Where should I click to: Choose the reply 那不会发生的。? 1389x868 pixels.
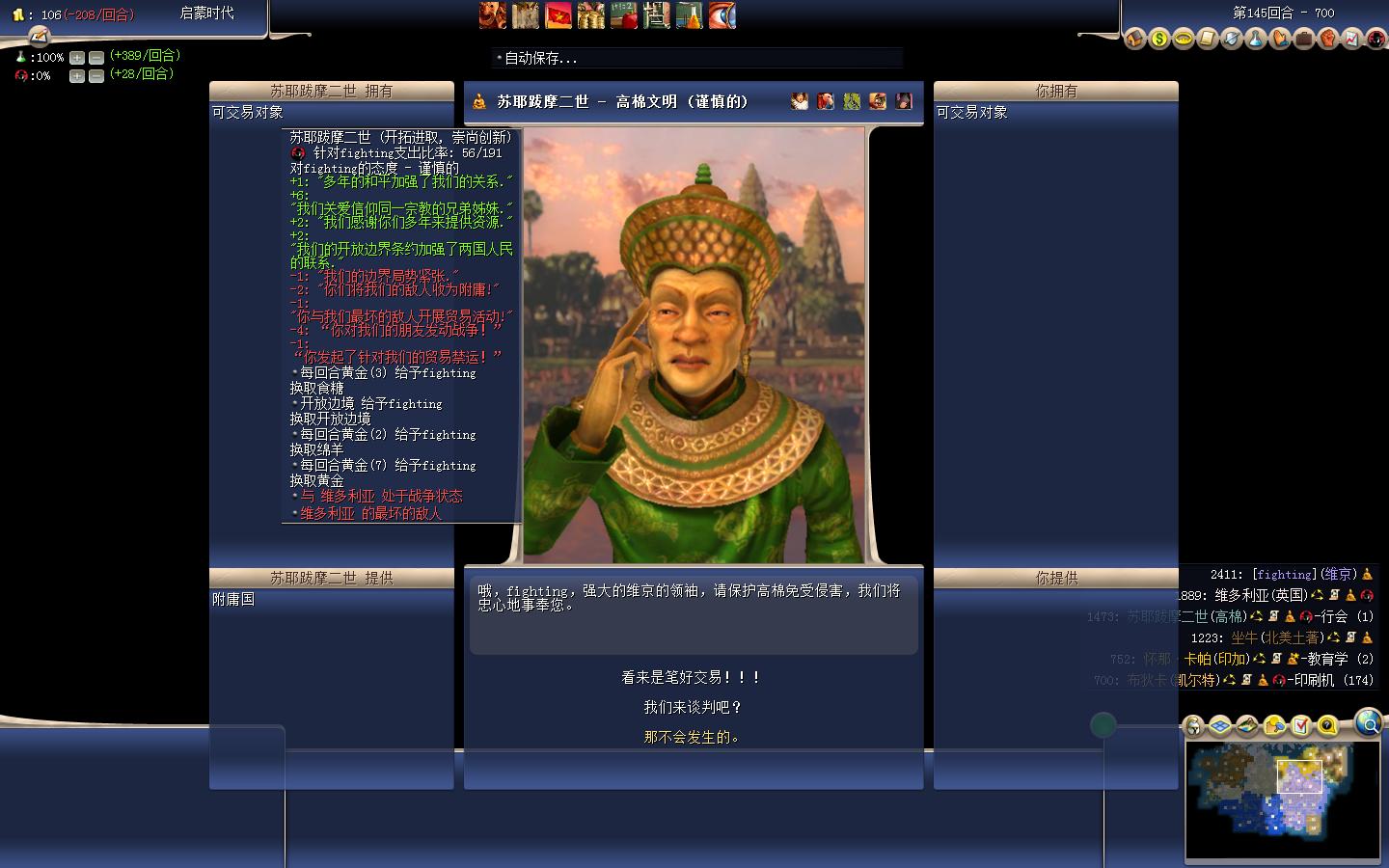tap(693, 738)
